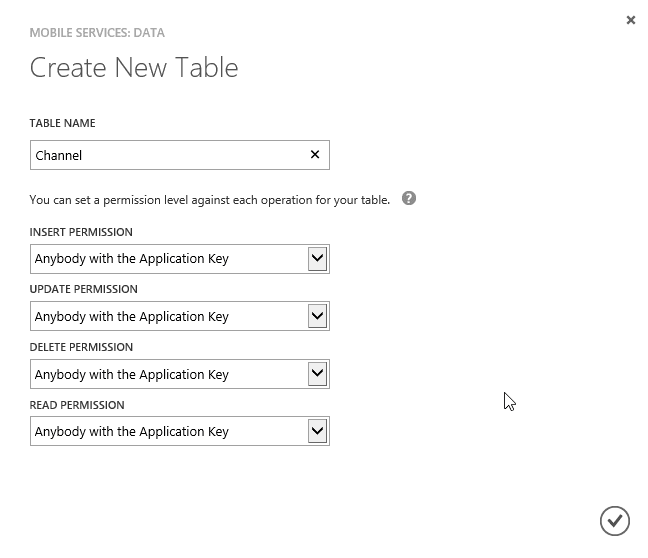Click the MOBILE SERVICES: DATA breadcrumb label
The width and height of the screenshot is (648, 558).
(97, 33)
